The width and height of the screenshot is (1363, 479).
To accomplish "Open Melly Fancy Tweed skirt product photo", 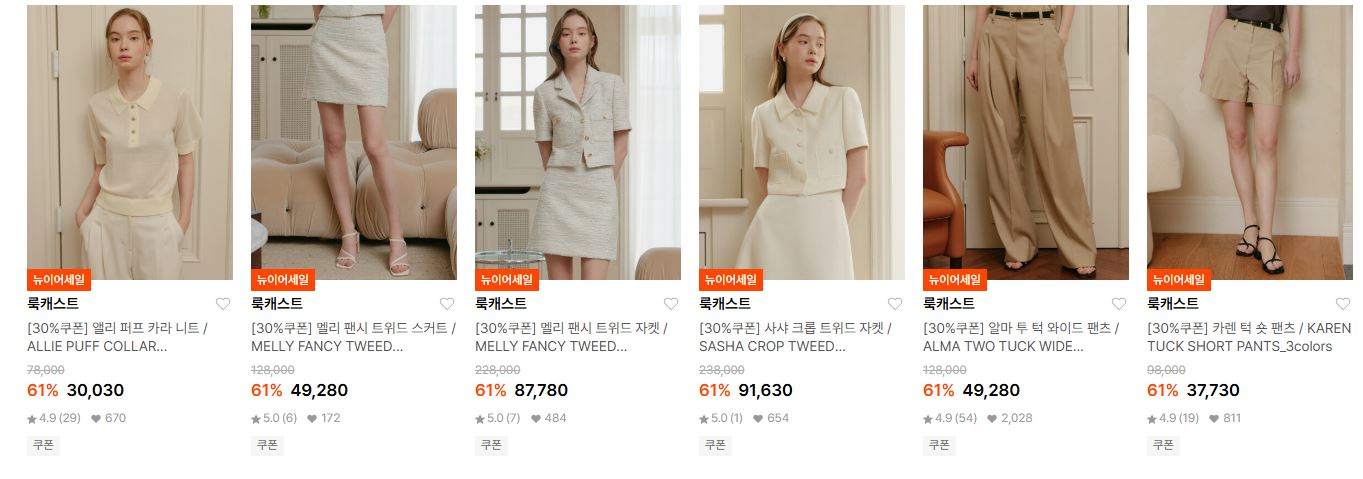I will [354, 142].
